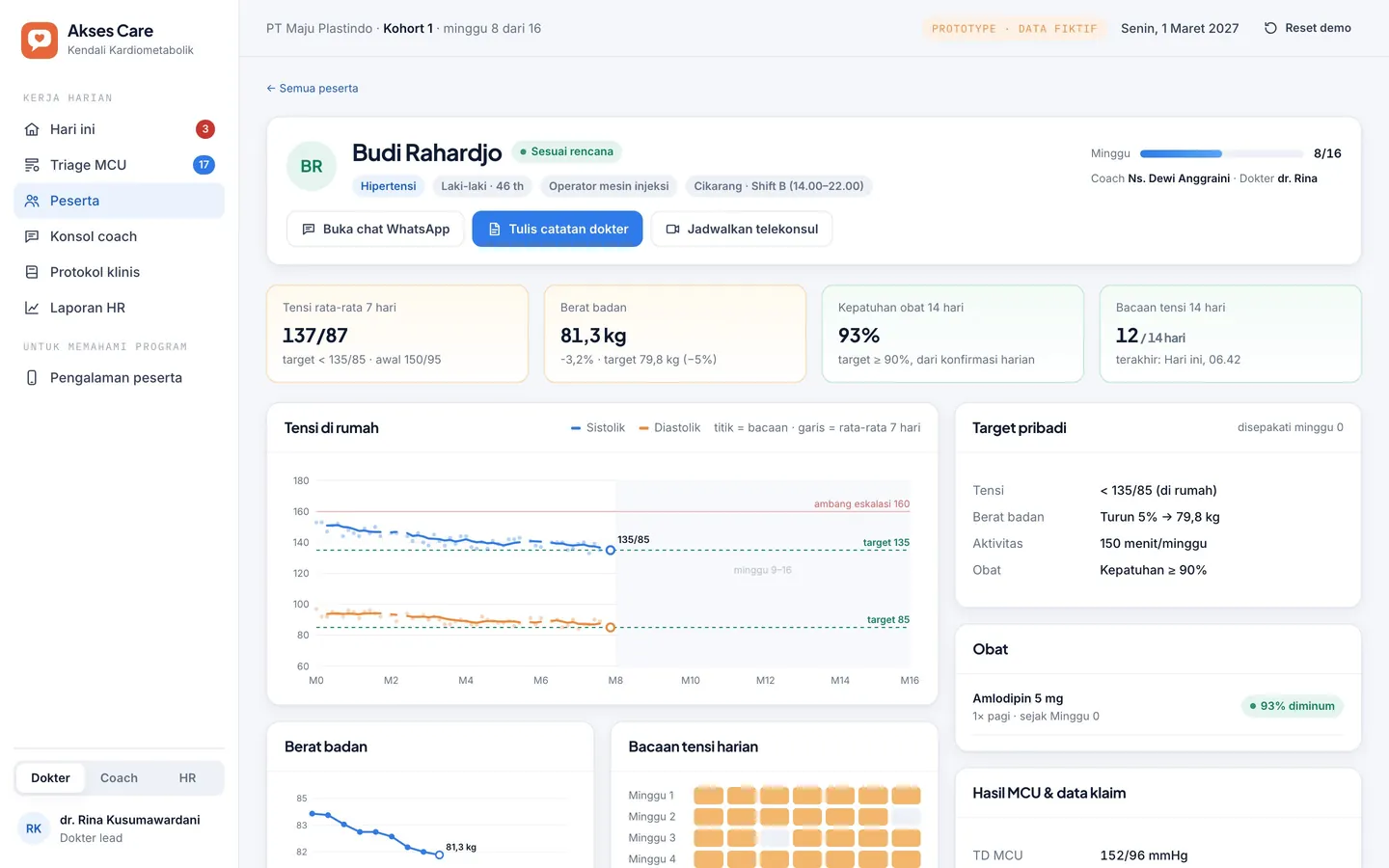Click the Pengalaman peserta phone icon
This screenshot has width=1389, height=868.
click(32, 378)
